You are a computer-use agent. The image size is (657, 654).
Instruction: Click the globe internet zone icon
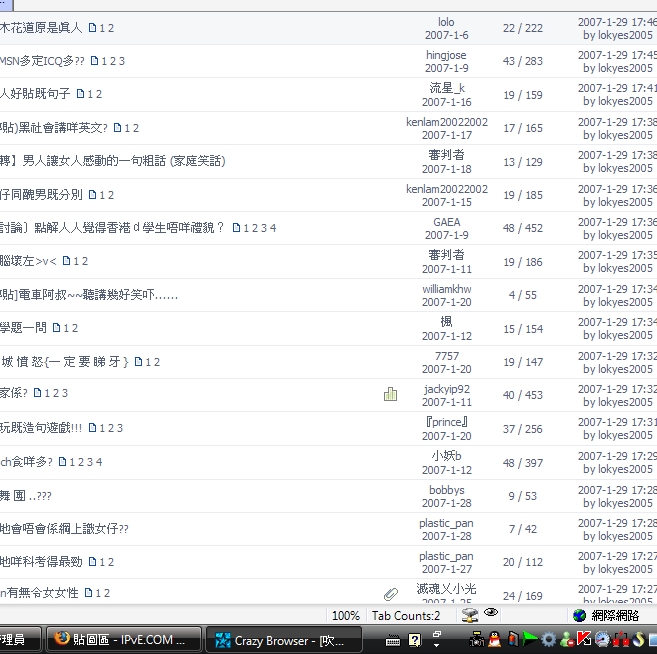pos(579,615)
